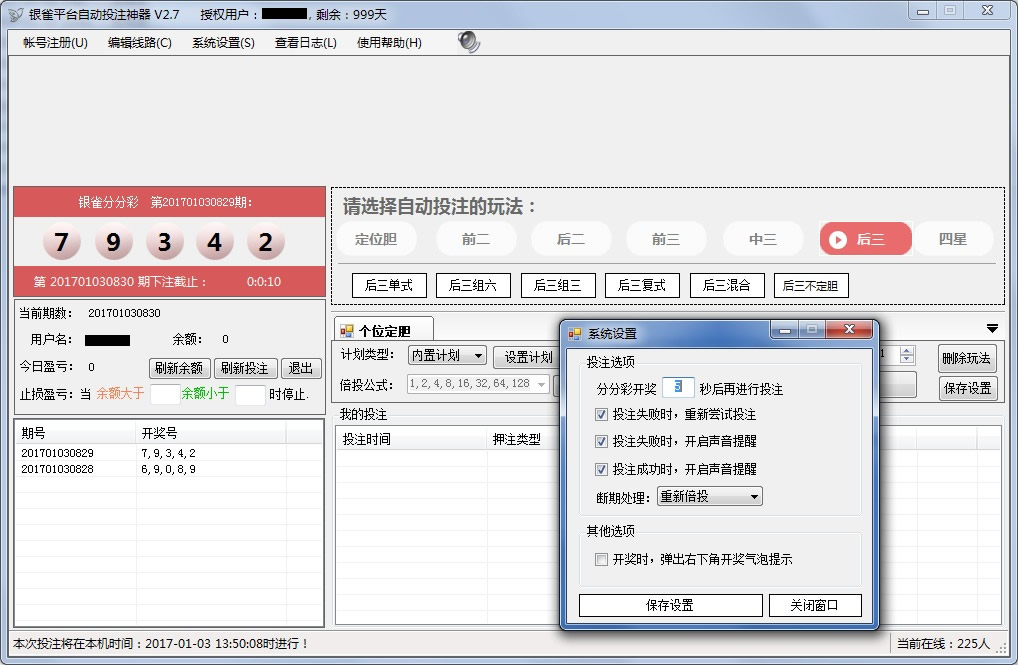Close the 系统设置 dialog with X button
This screenshot has width=1018, height=665.
[x=850, y=330]
